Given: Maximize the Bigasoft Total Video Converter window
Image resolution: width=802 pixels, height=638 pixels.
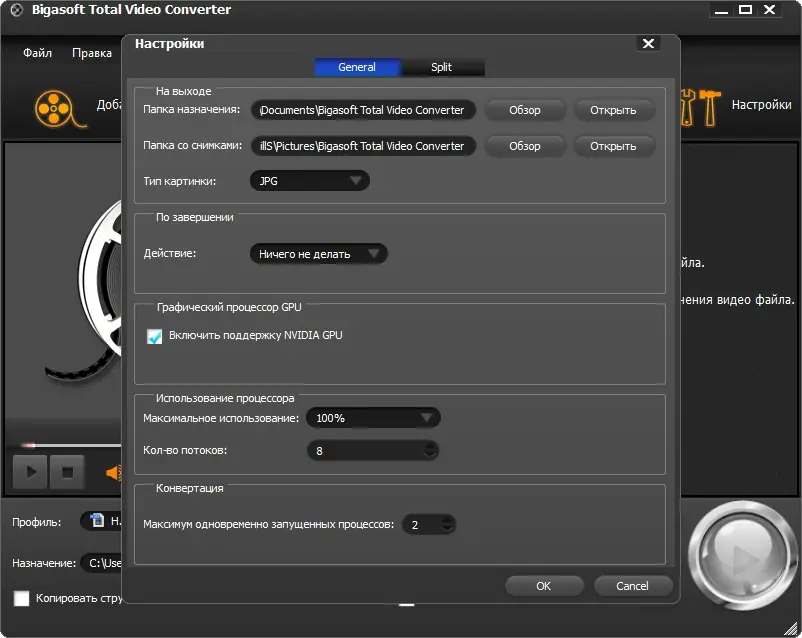Looking at the screenshot, I should pos(745,10).
